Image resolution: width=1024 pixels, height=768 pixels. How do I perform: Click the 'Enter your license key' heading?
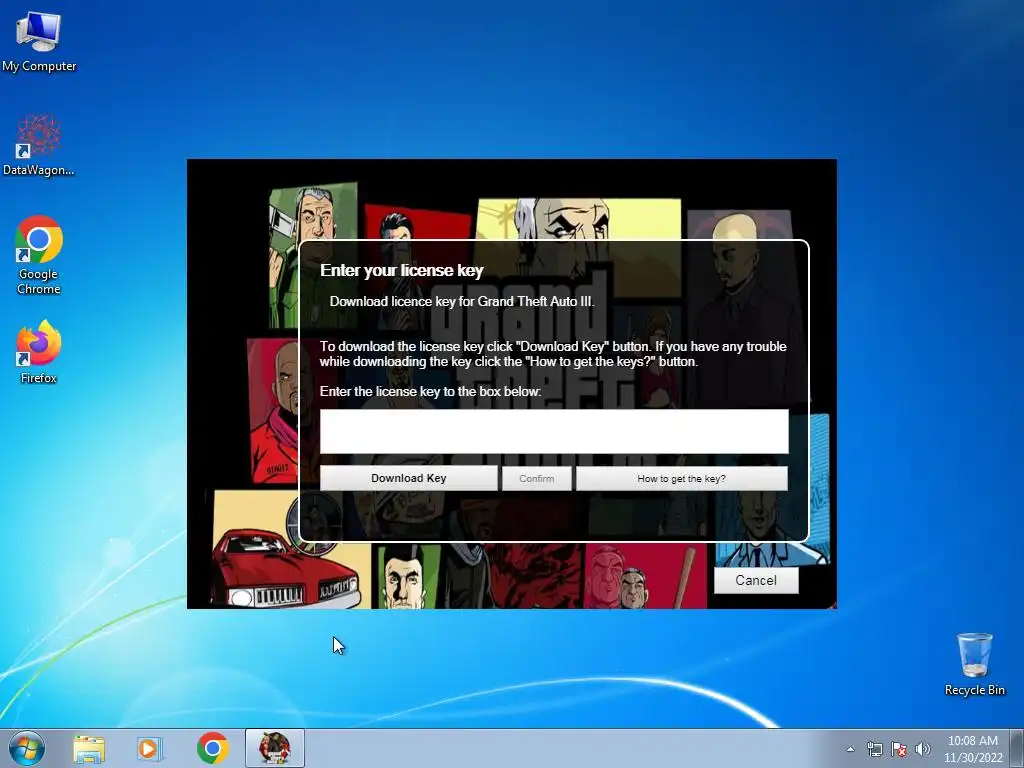pos(402,270)
